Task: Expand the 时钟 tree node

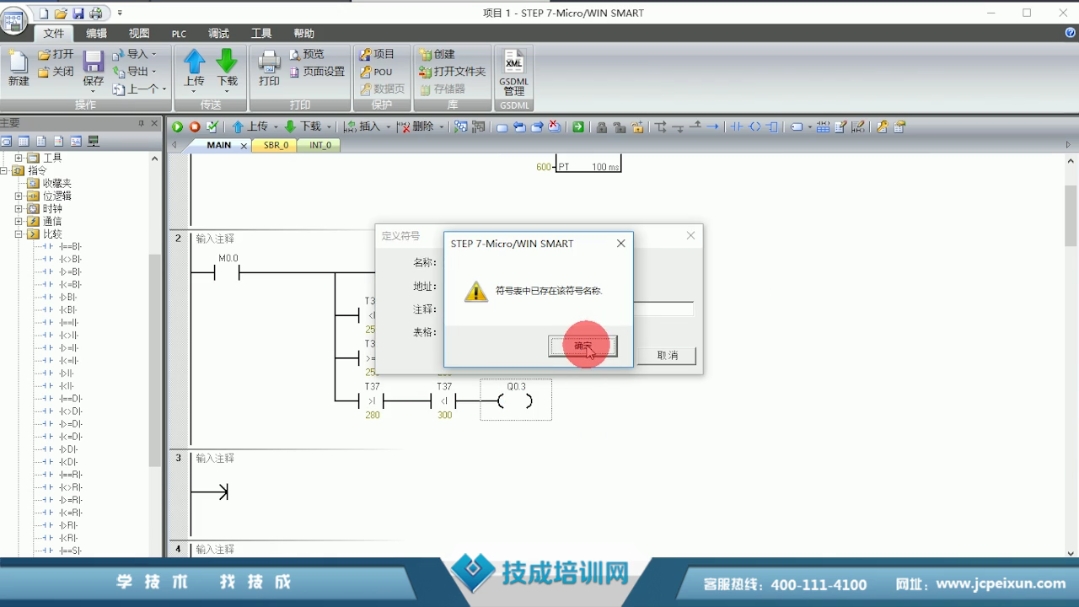Action: pyautogui.click(x=19, y=209)
